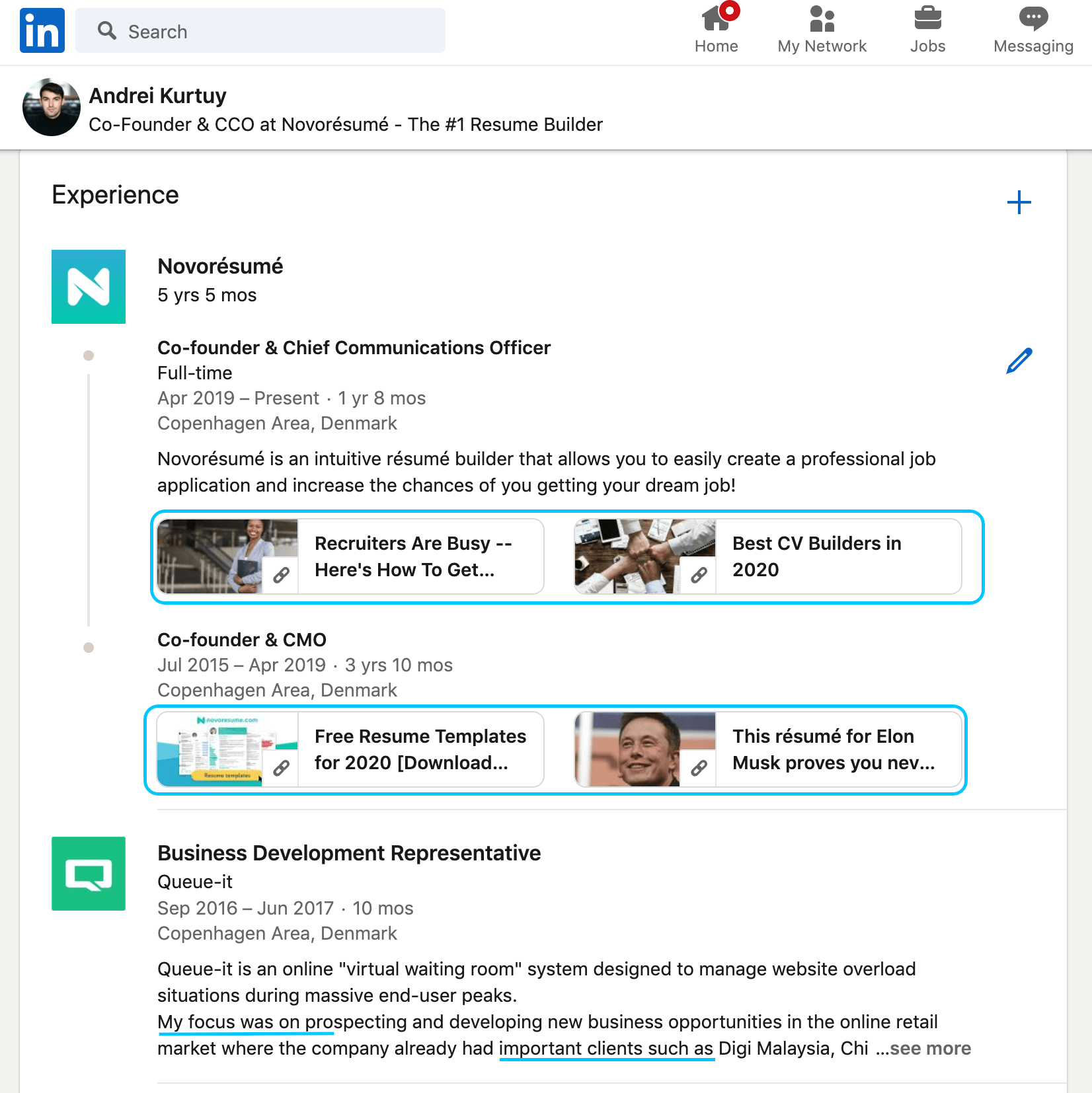Click the Elon Musk article thumbnail image
This screenshot has width=1092, height=1093.
click(x=635, y=749)
